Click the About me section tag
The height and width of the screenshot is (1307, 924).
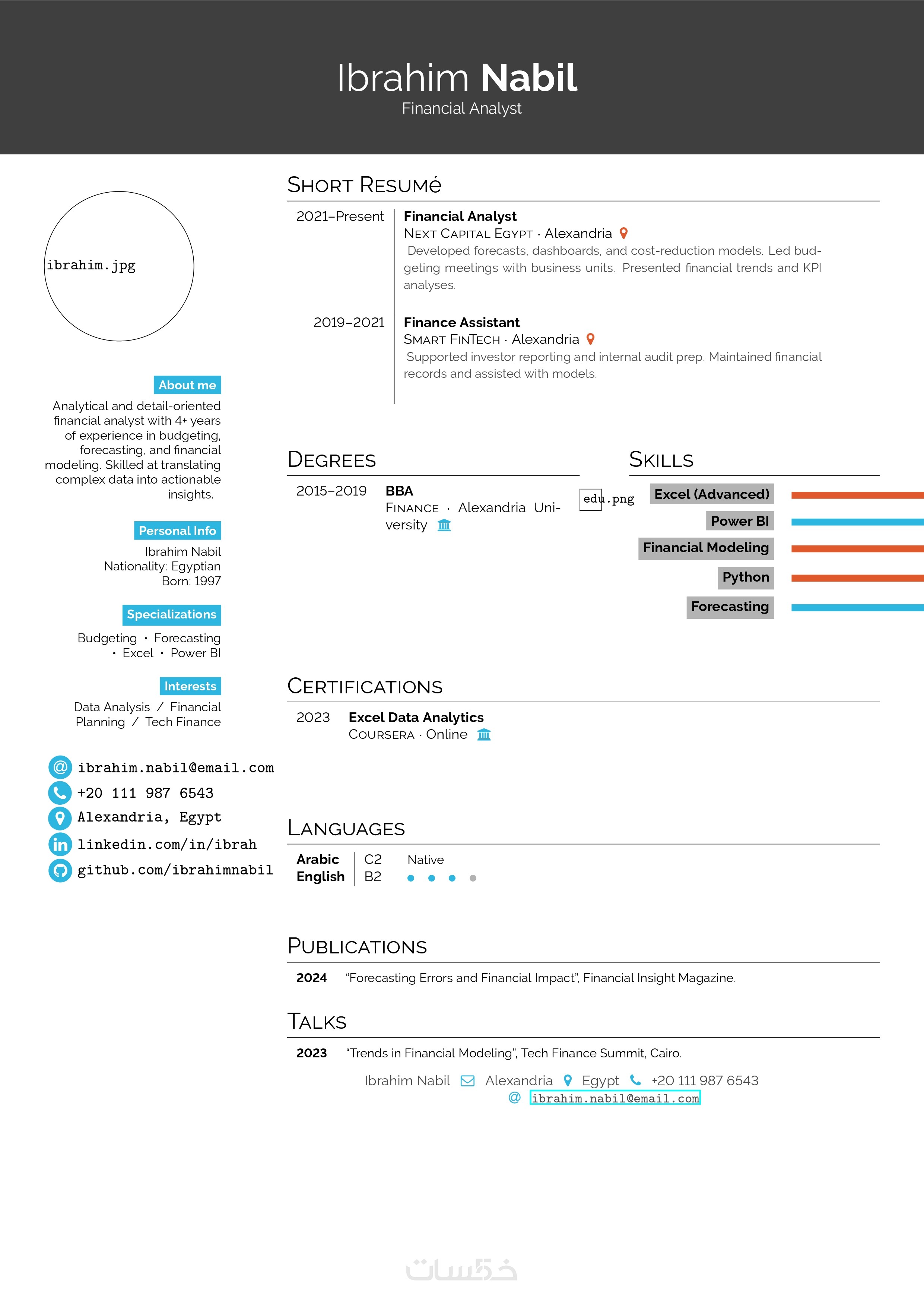click(187, 385)
